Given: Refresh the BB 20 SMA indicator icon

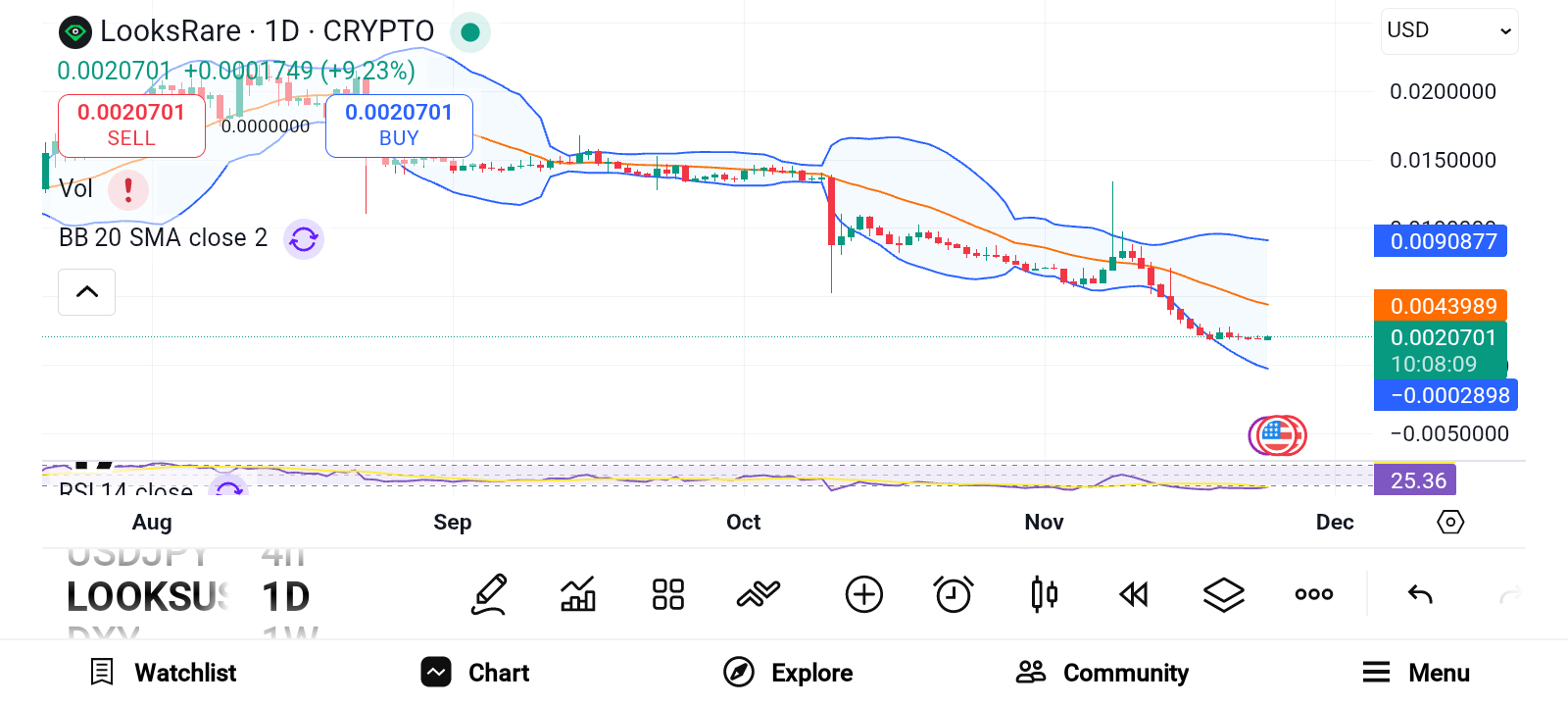Looking at the screenshot, I should coord(304,238).
